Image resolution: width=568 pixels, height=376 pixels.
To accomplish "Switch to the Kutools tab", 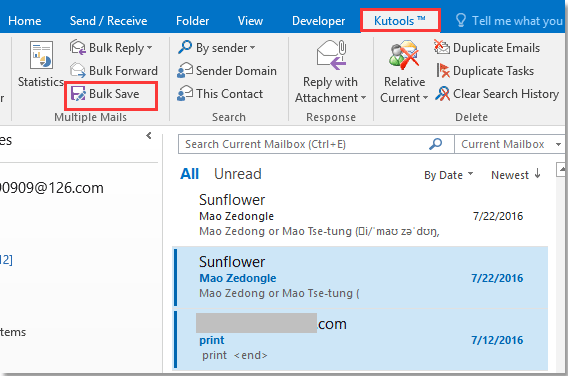I will click(x=400, y=21).
